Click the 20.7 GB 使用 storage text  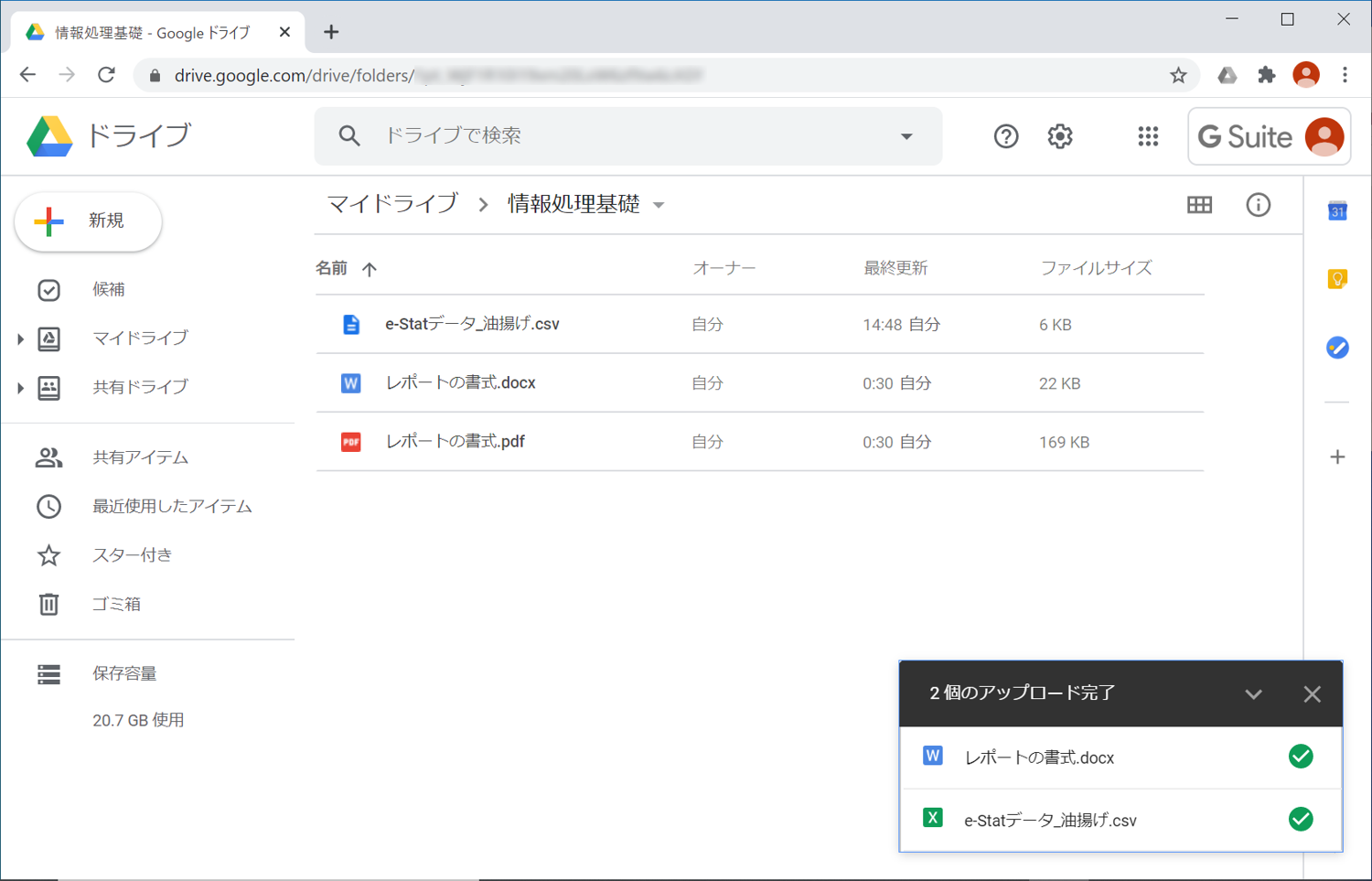coord(138,721)
